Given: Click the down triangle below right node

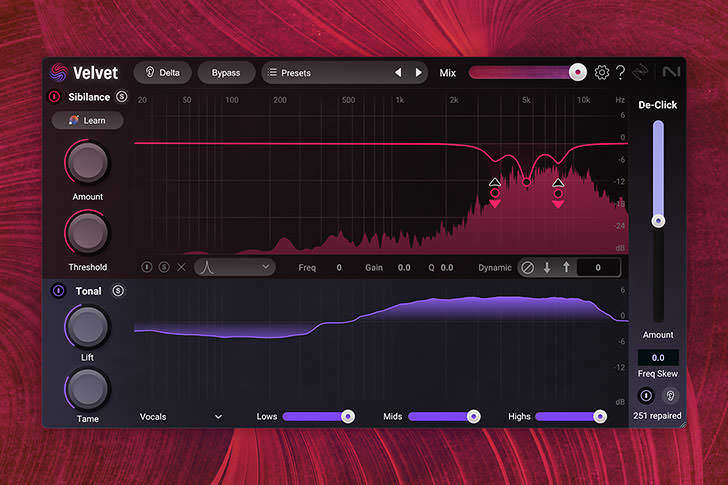Looking at the screenshot, I should tap(558, 204).
